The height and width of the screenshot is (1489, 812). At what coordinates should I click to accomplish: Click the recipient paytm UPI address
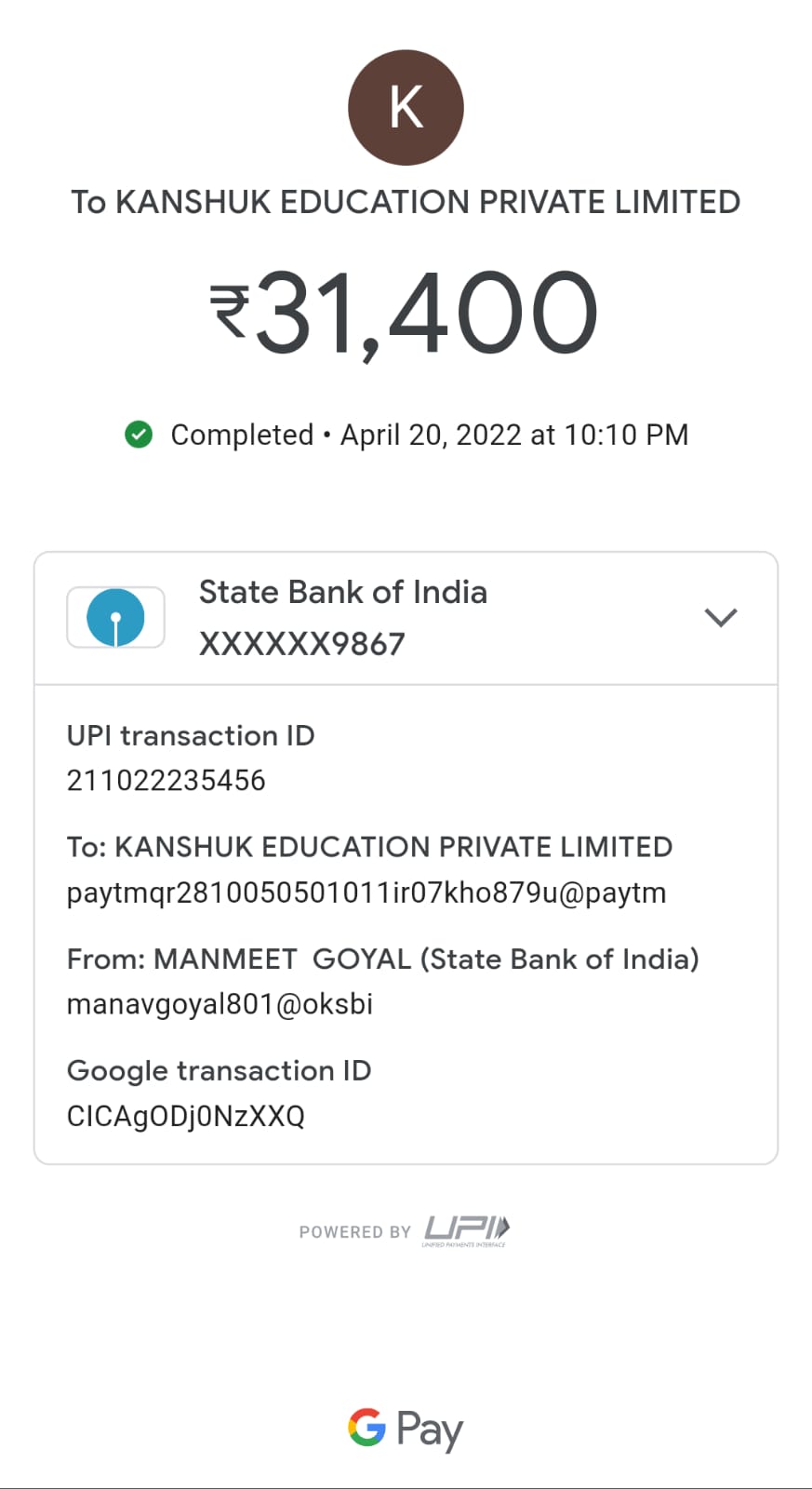click(x=366, y=892)
